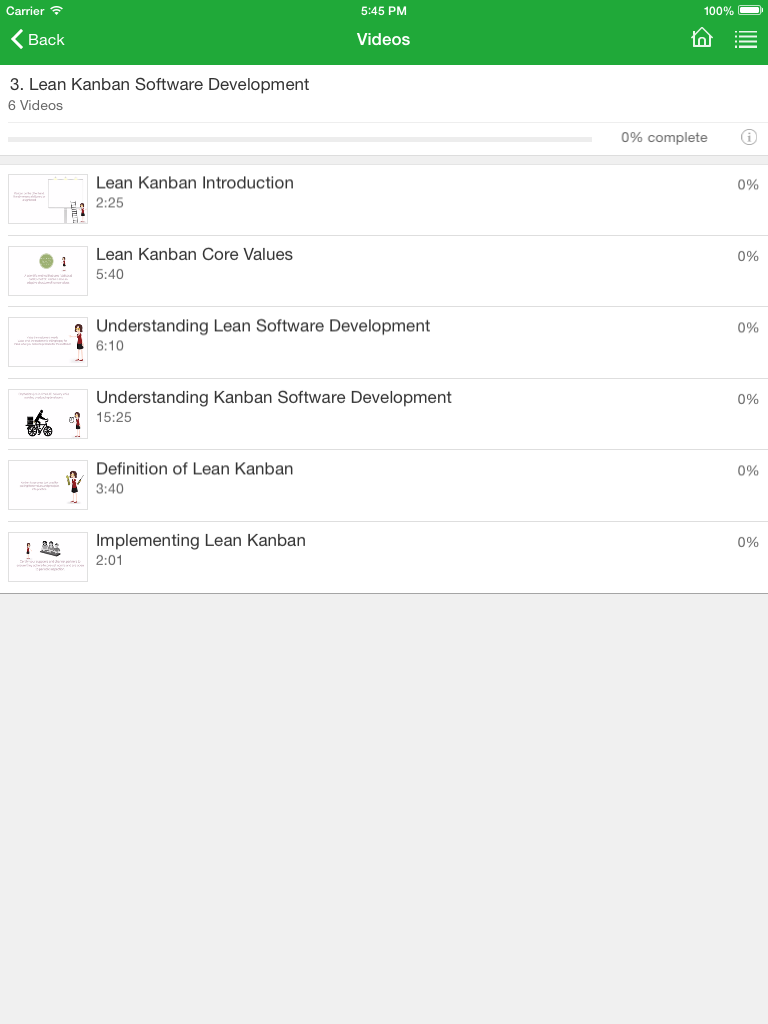
Task: Play Implementing Lean Kanban video
Action: (201, 540)
